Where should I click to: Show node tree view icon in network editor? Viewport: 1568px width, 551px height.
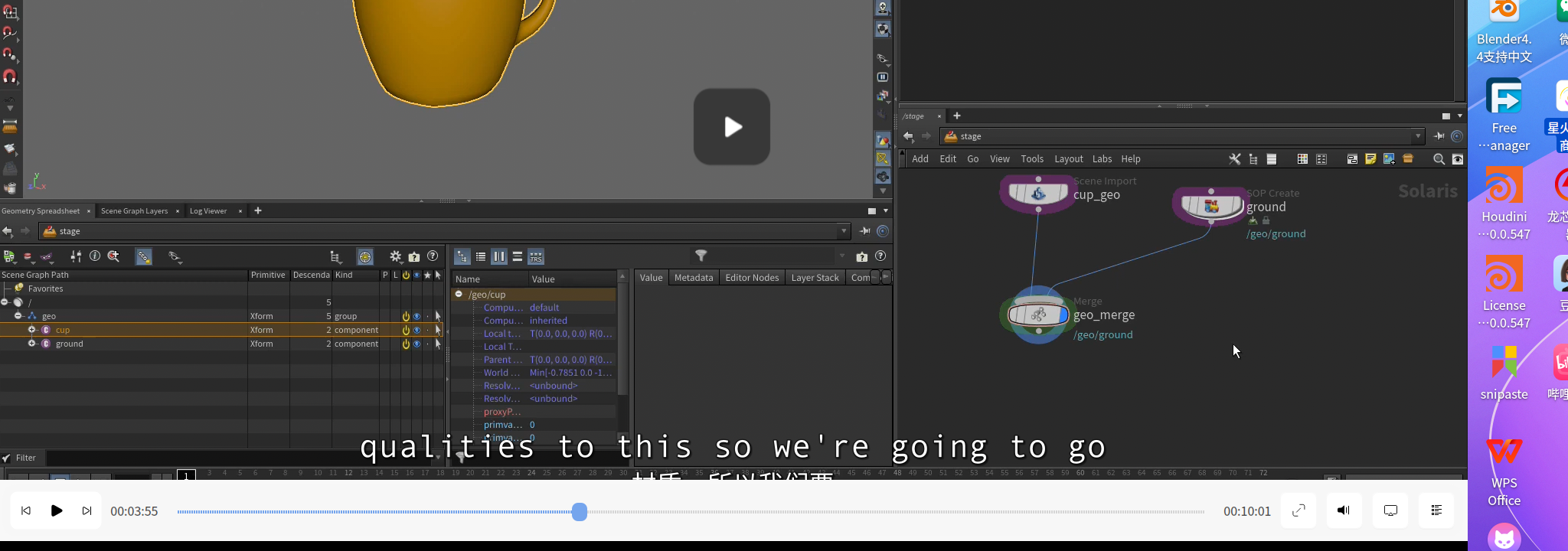[x=1253, y=159]
